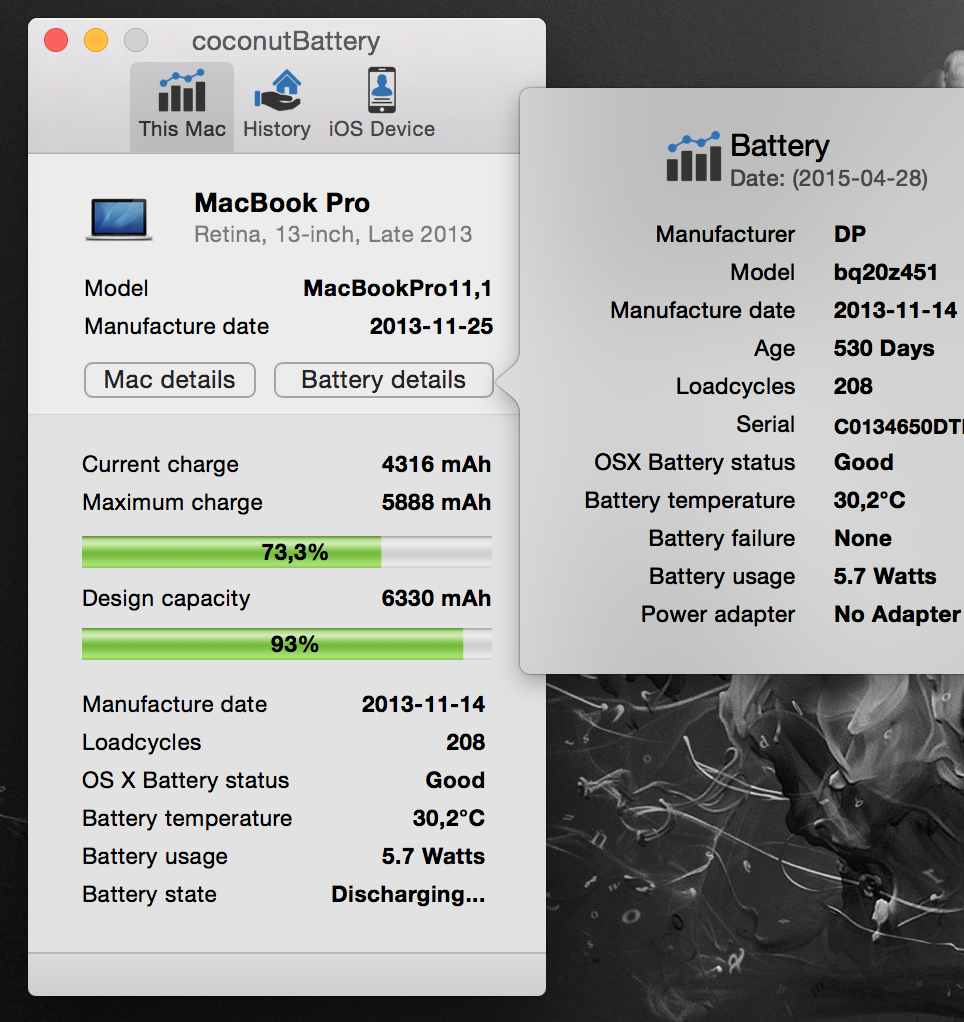
Task: Select design capacity value 6330 mAh
Action: tap(436, 598)
